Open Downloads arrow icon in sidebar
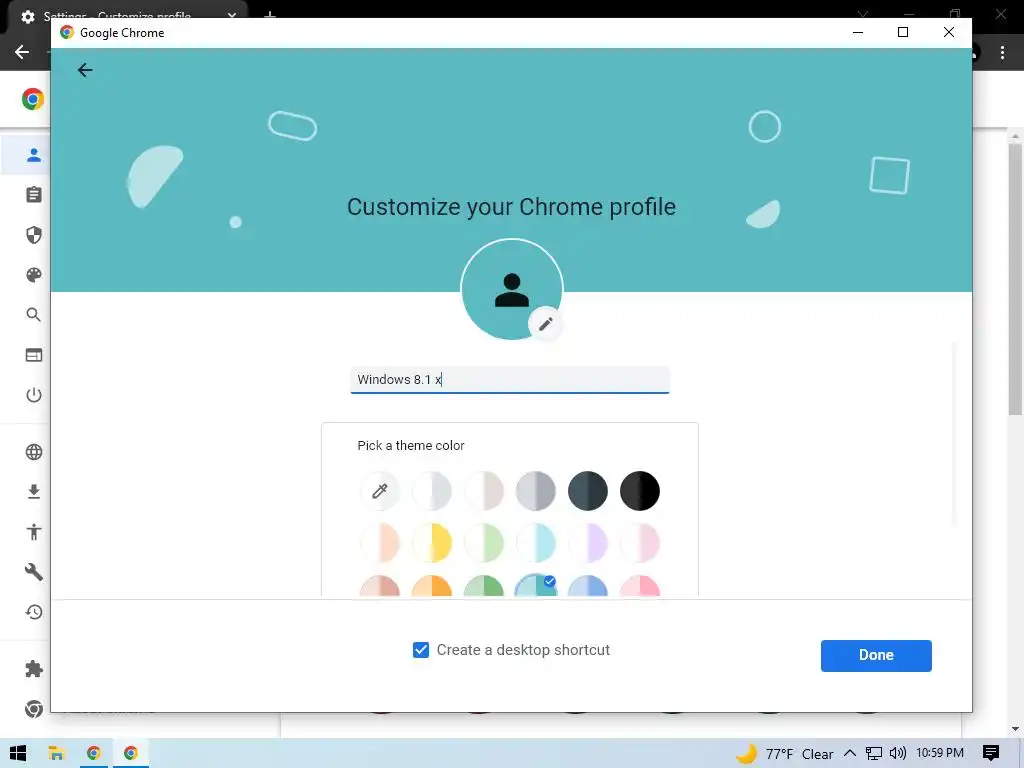Screen dimensions: 1024x768 click(x=34, y=492)
